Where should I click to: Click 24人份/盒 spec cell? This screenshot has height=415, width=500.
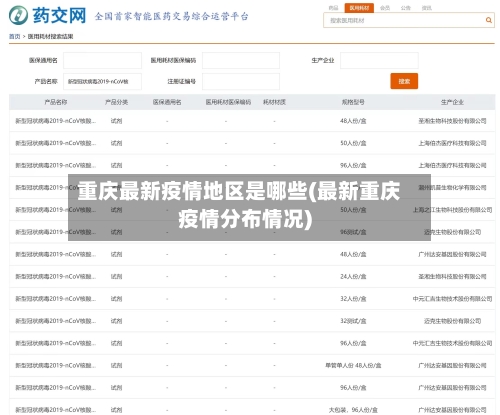point(353,276)
